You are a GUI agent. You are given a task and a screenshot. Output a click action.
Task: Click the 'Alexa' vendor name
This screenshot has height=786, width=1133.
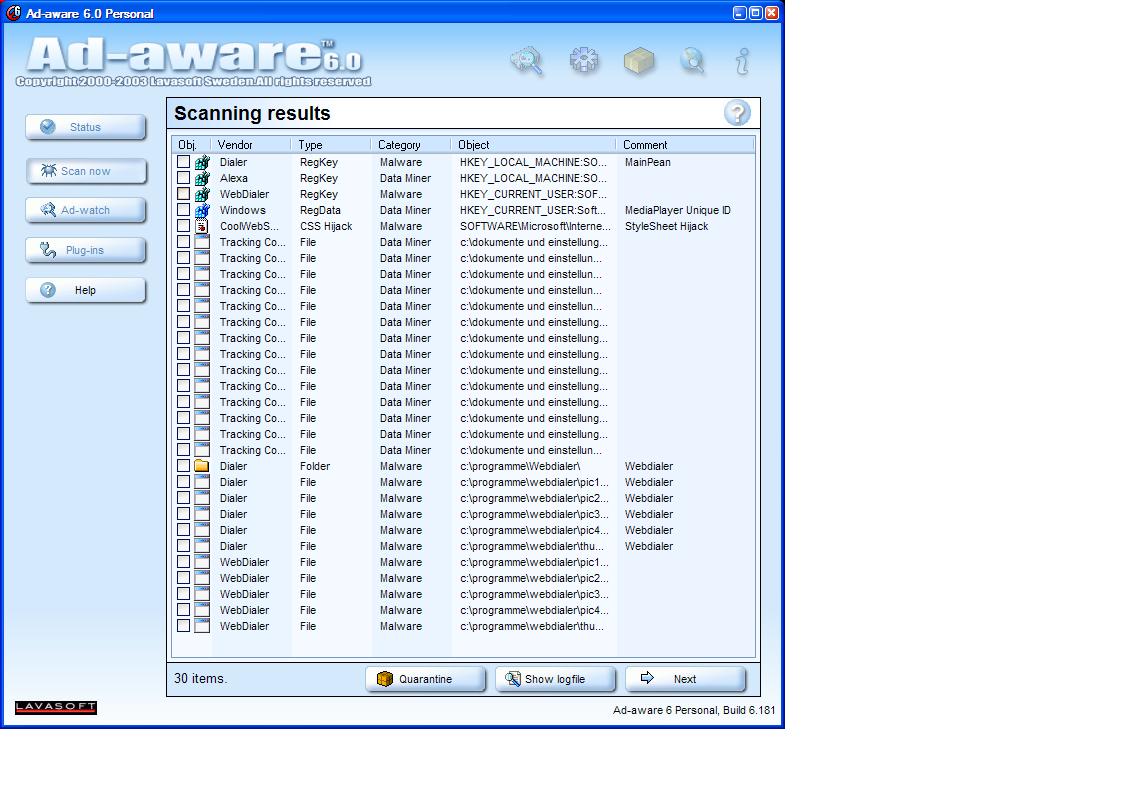click(233, 178)
